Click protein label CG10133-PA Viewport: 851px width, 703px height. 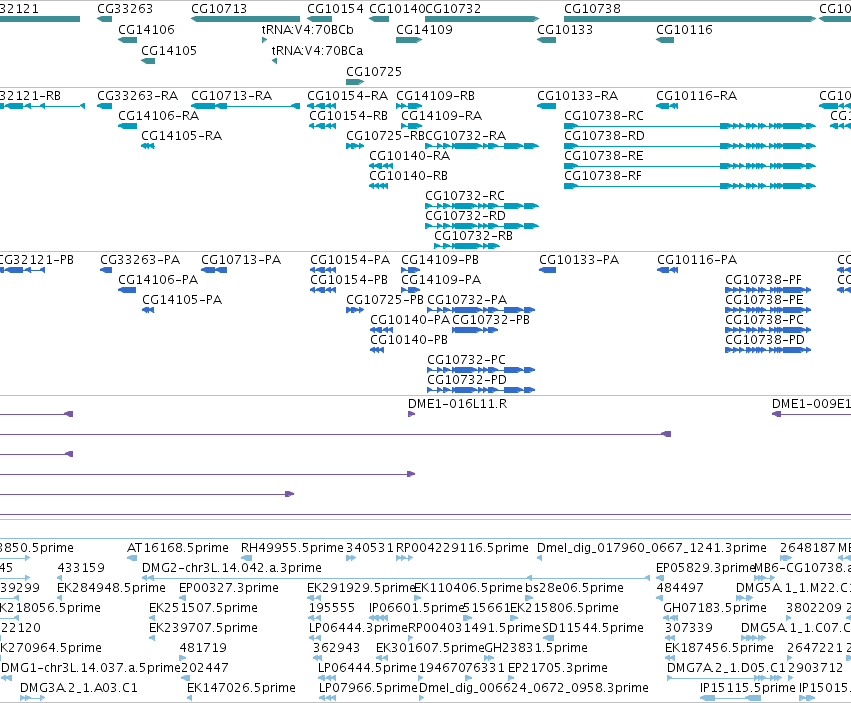(x=579, y=260)
